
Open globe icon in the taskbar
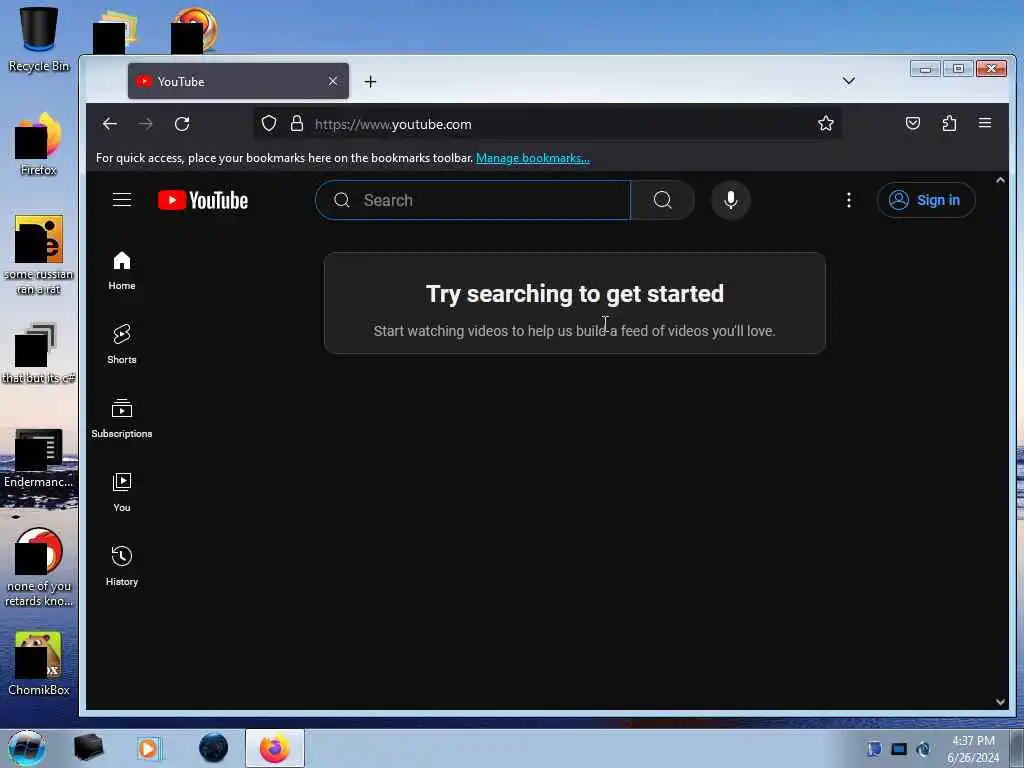[x=214, y=748]
